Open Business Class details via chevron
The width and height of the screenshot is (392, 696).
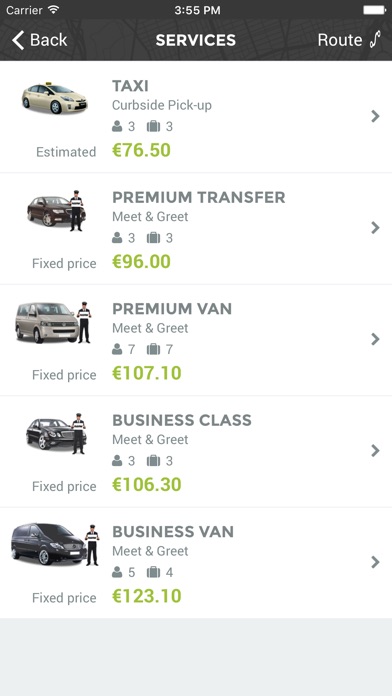tap(376, 451)
